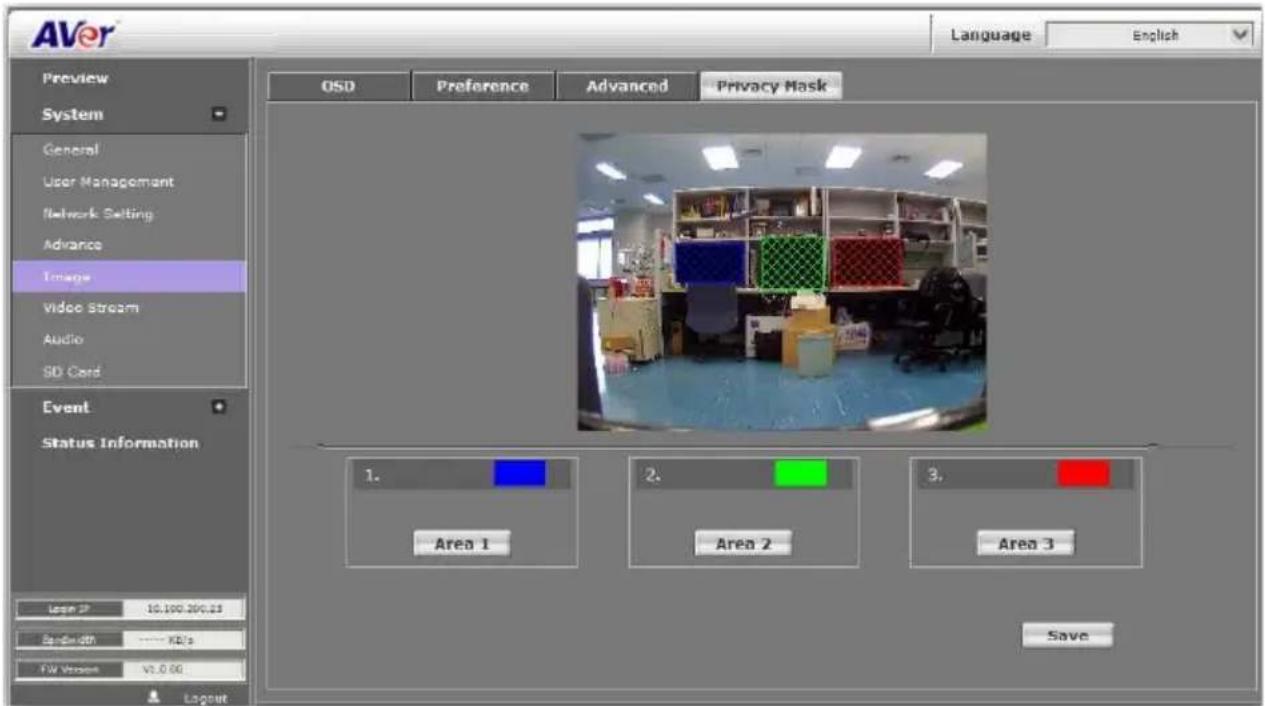This screenshot has width=1265, height=706.
Task: Click the Area 2 button
Action: click(743, 544)
